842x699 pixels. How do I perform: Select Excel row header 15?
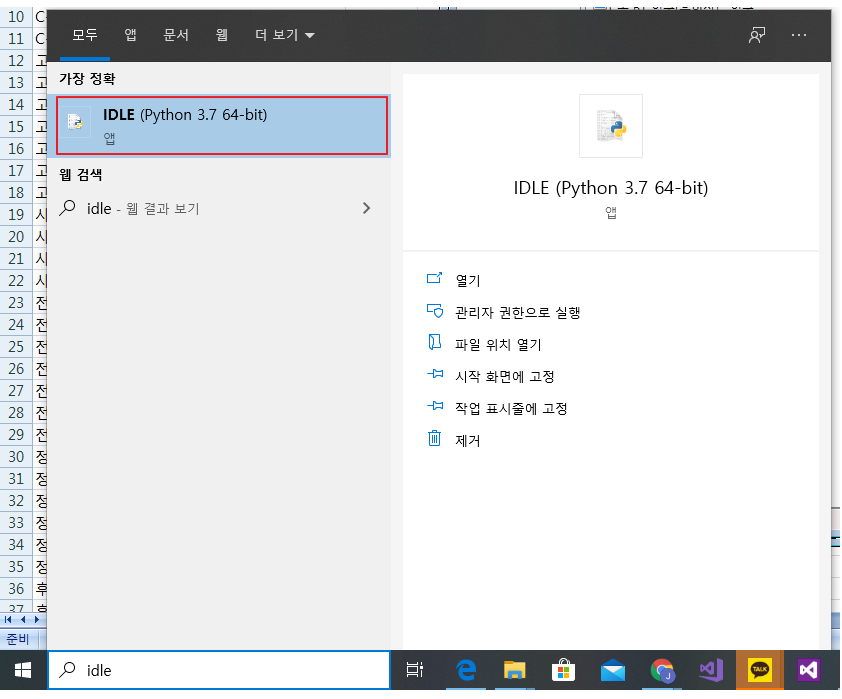[x=16, y=127]
